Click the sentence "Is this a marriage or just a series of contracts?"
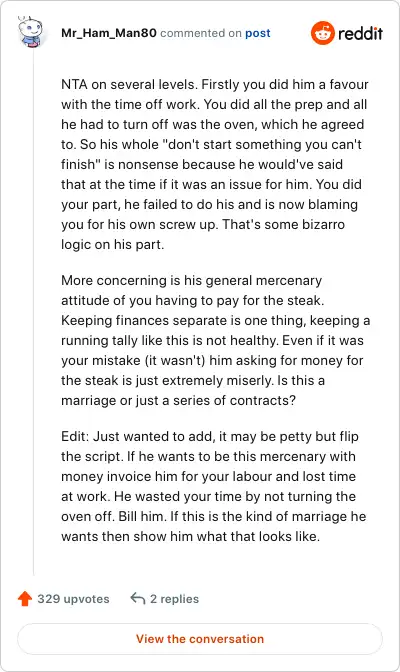Screen dimensions: 400x672 click(x=193, y=390)
